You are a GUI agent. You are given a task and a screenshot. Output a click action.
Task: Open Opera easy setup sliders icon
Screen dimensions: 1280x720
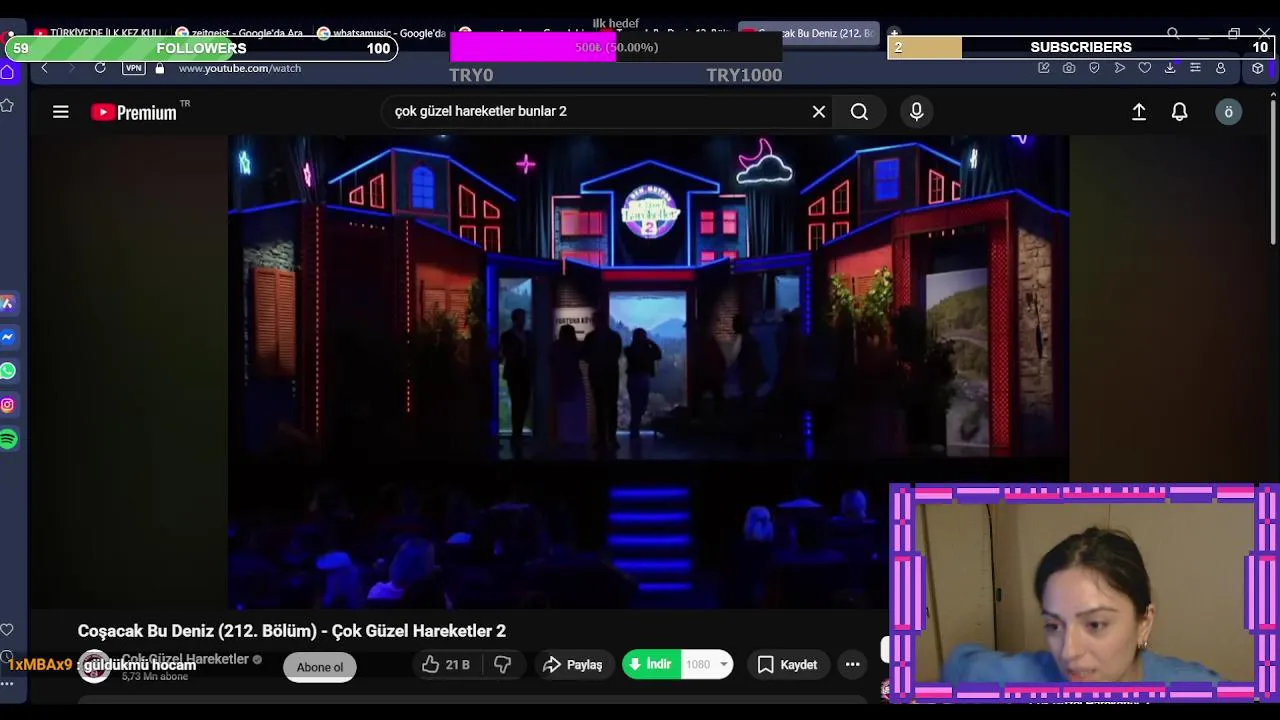[1195, 68]
